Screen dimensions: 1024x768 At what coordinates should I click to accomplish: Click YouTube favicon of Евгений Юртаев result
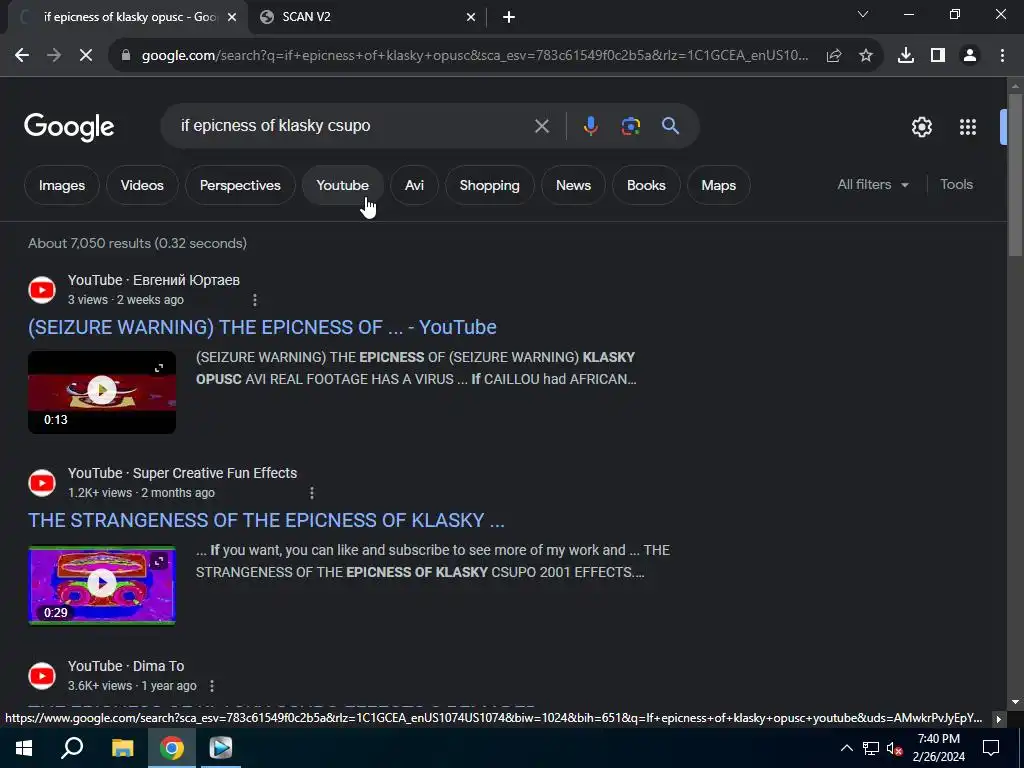point(42,290)
